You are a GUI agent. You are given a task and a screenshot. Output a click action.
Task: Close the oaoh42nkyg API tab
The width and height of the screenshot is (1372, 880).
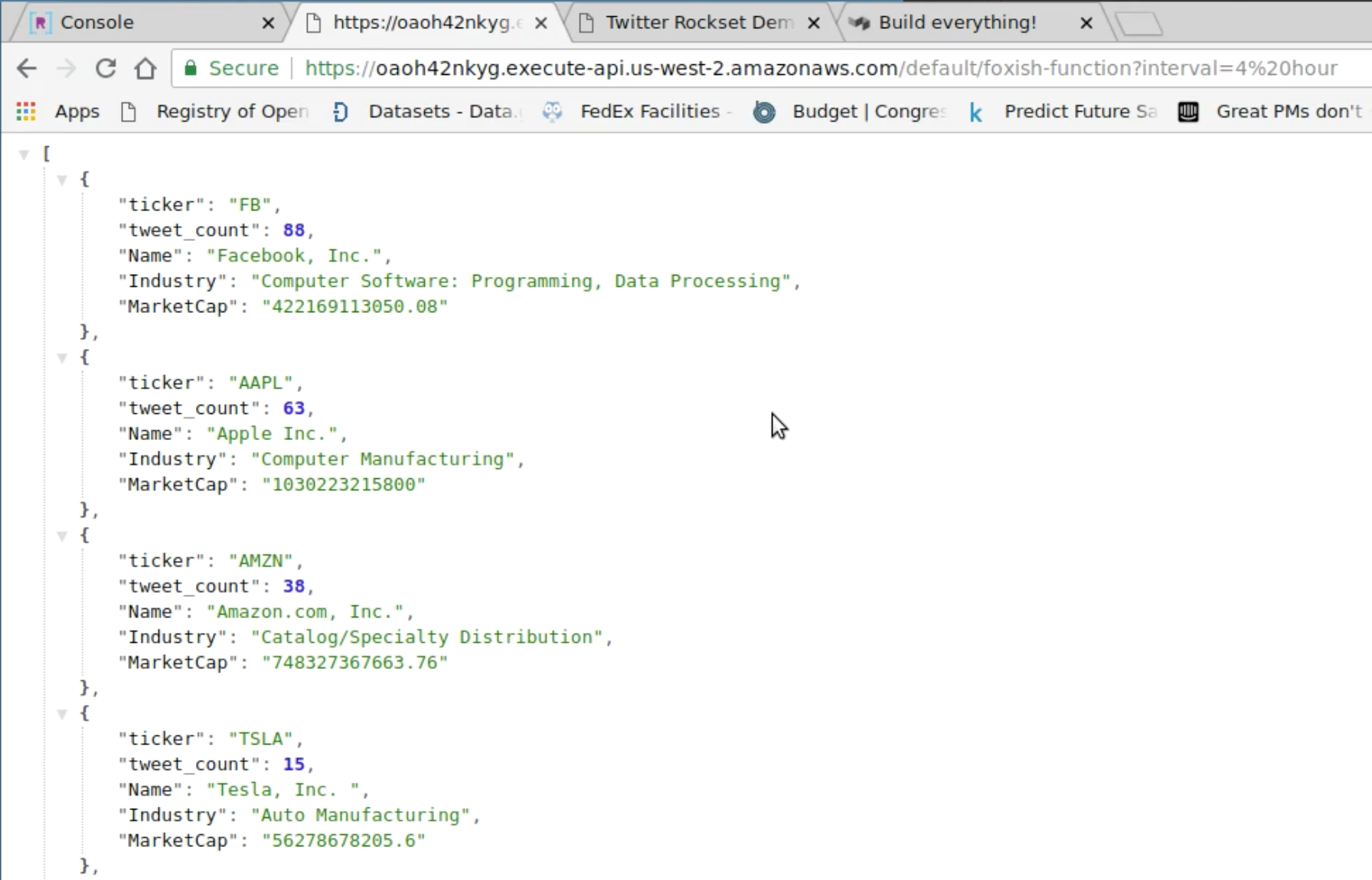point(541,23)
